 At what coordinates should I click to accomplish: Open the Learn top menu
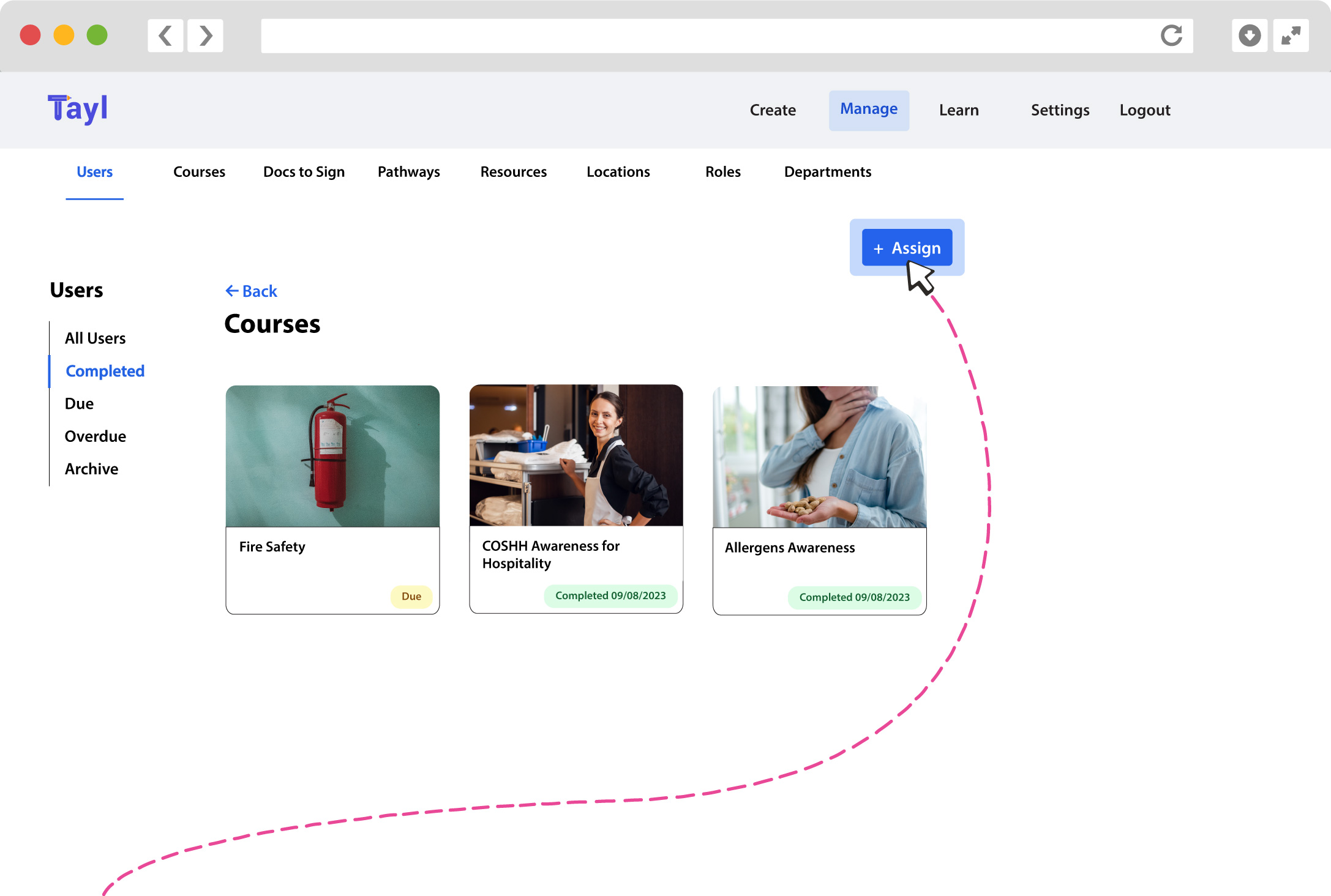[x=958, y=110]
